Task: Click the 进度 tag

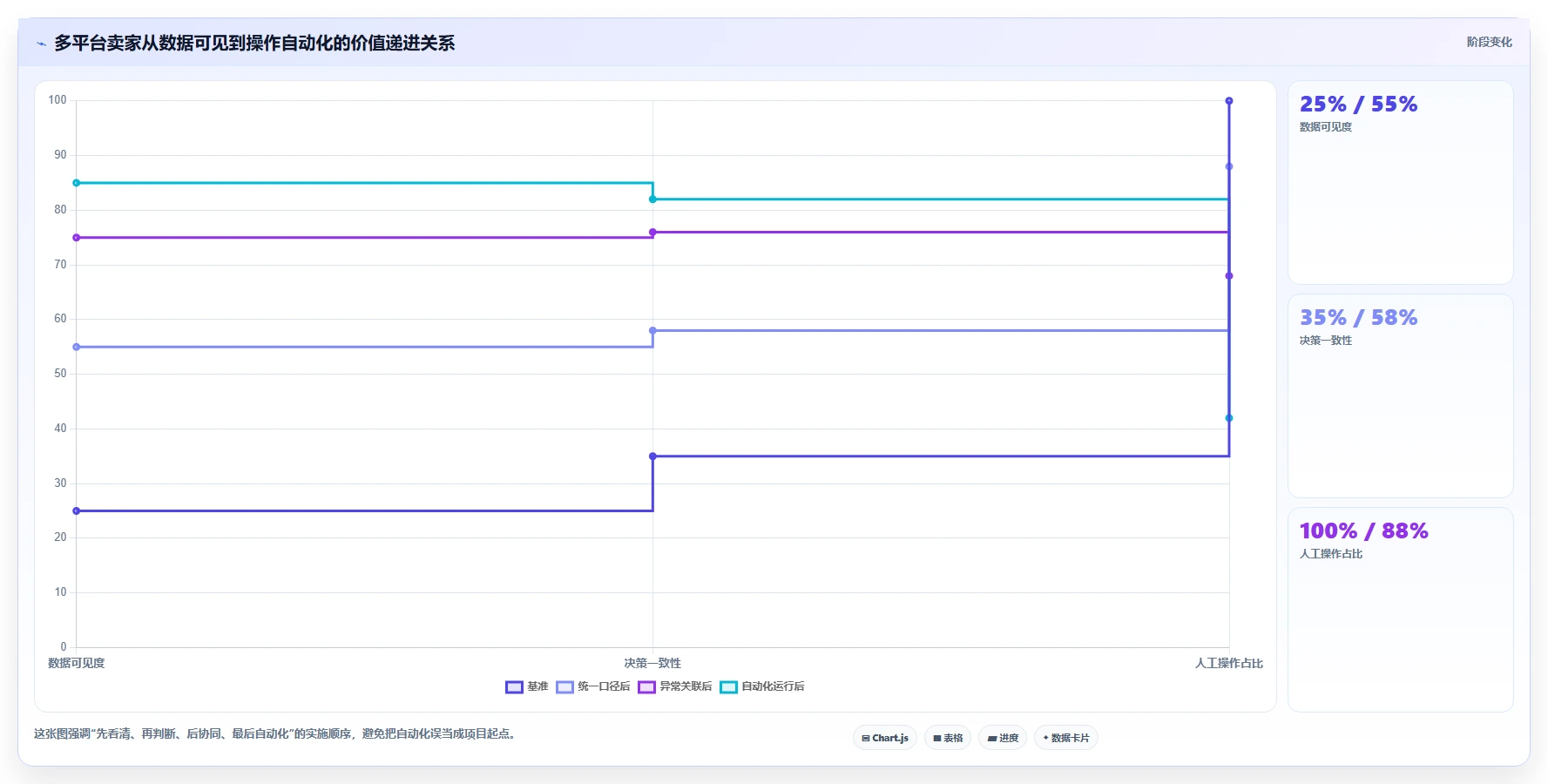Action: coord(1003,738)
